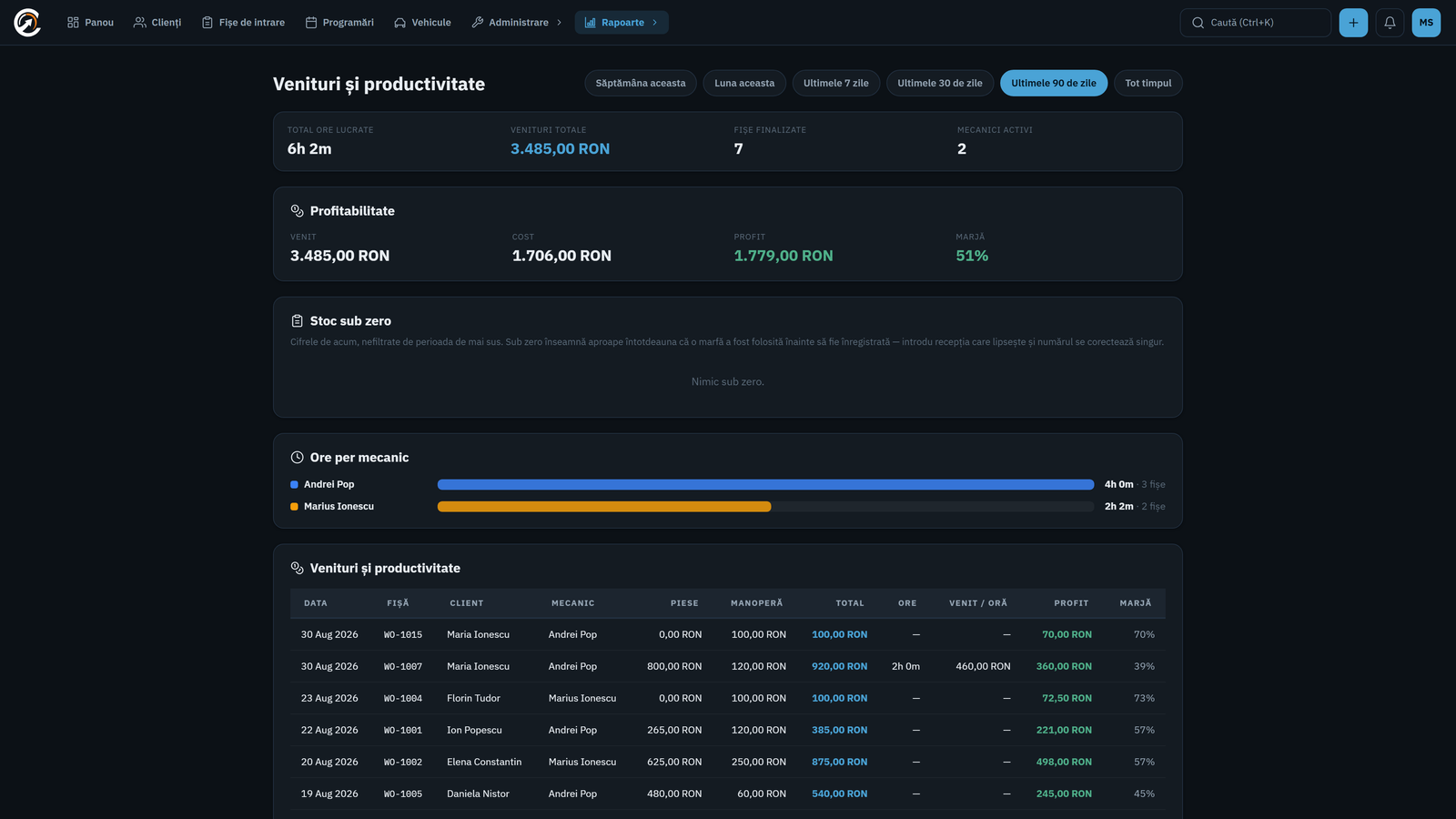Open work order WO-1007 row
Viewport: 1456px width, 819px height.
(x=728, y=666)
